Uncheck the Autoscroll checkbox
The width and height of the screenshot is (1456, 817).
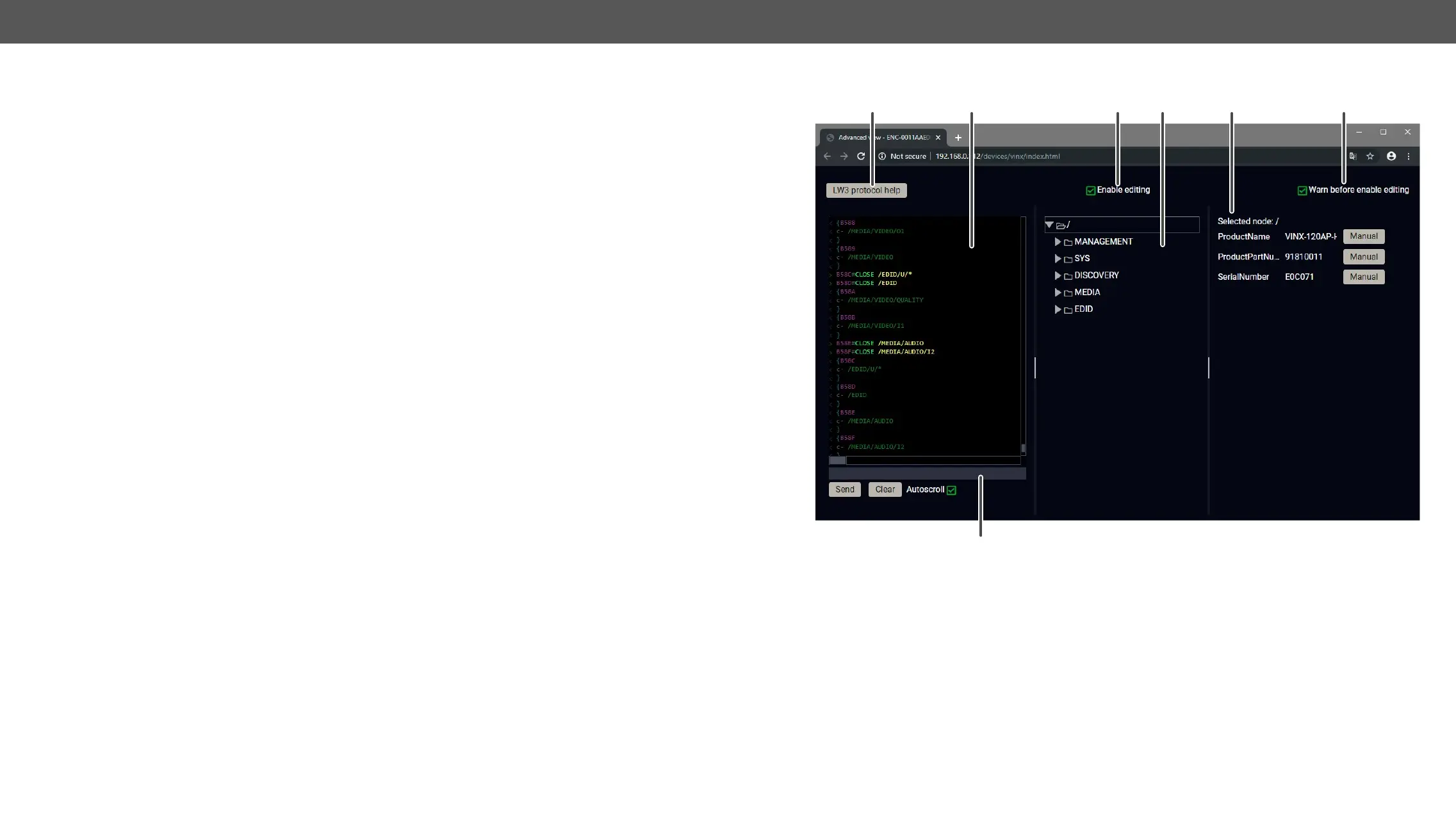pyautogui.click(x=952, y=490)
